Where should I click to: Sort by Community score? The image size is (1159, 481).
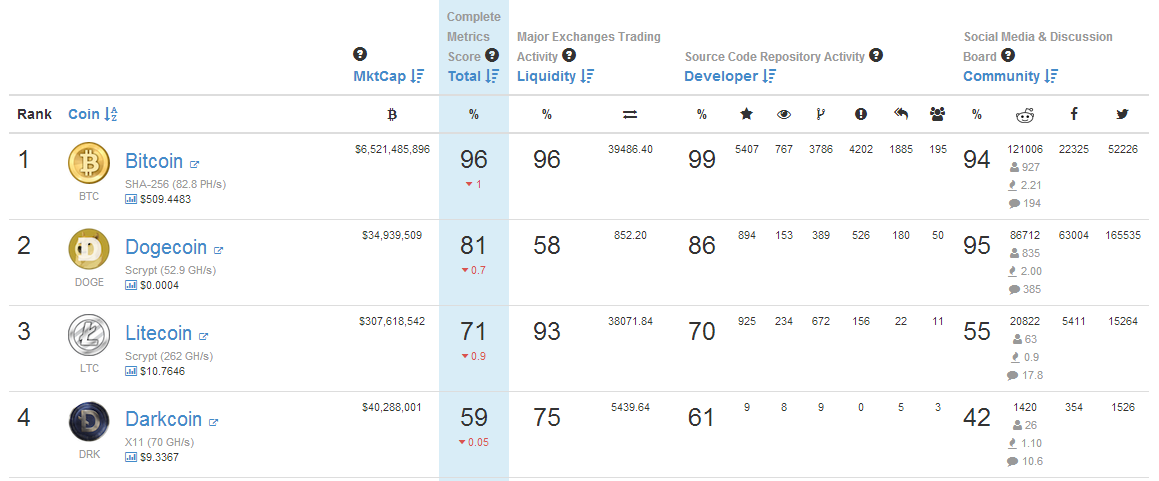tap(1010, 76)
